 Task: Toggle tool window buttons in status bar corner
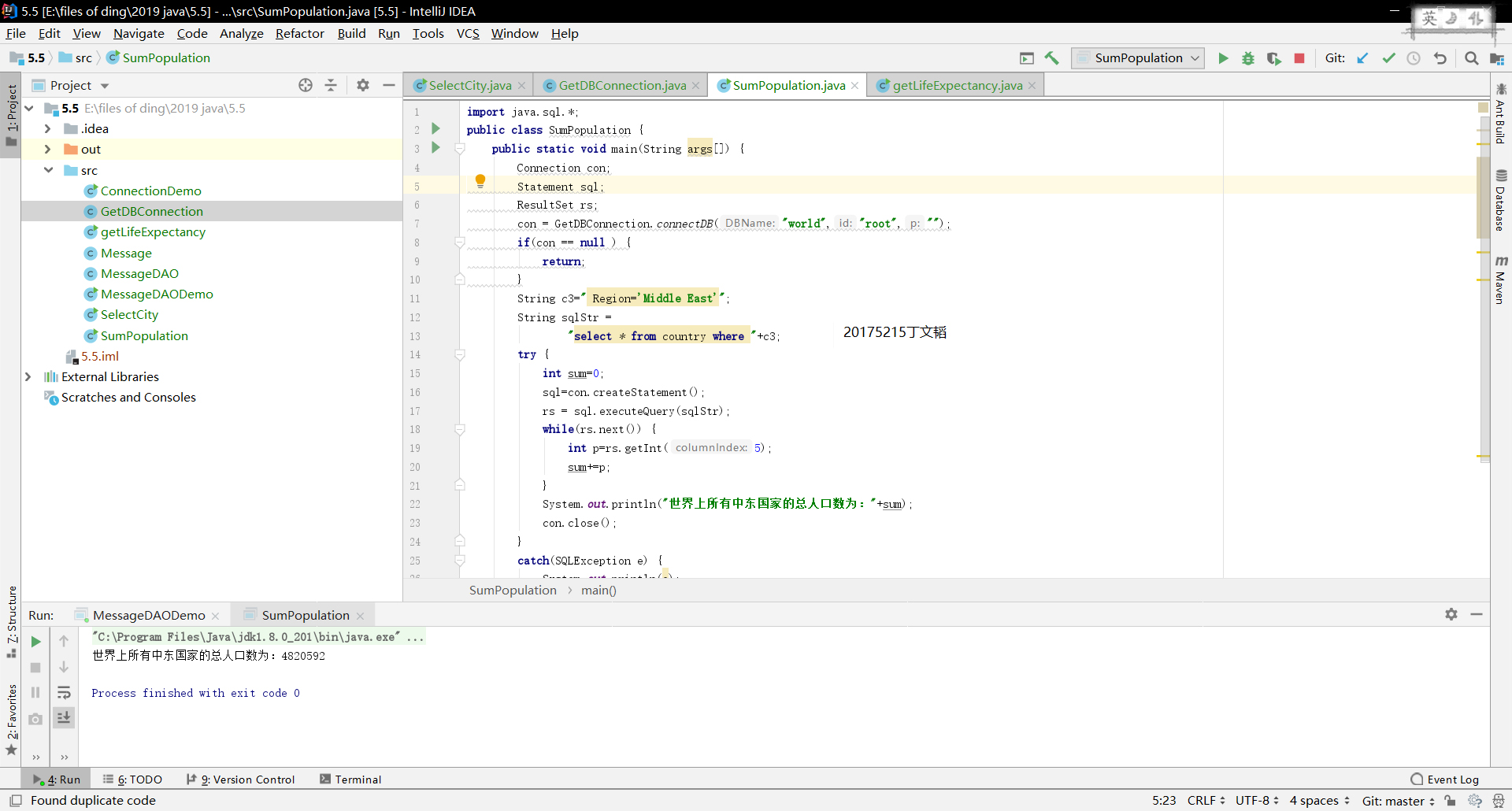point(16,801)
